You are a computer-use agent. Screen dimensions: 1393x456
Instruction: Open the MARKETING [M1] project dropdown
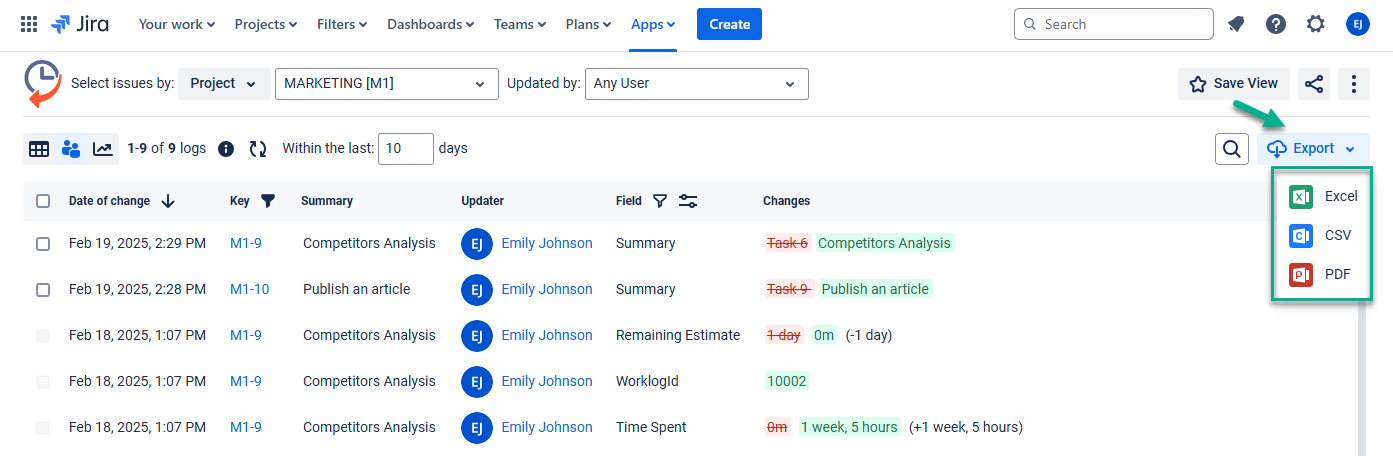click(x=386, y=84)
